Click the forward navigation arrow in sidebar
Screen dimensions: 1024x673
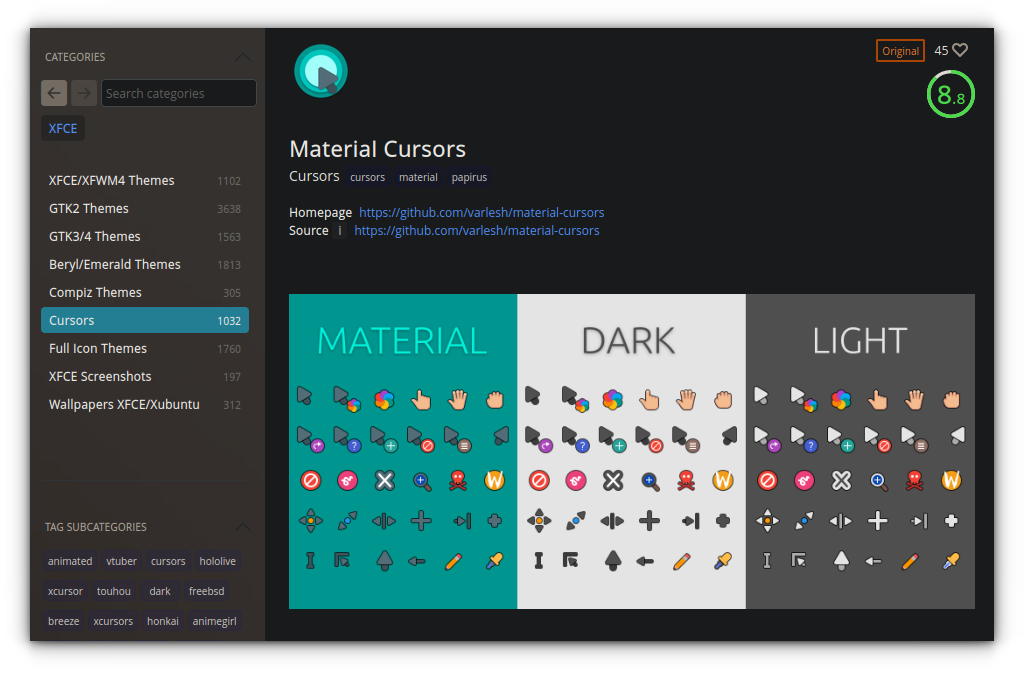pos(84,92)
